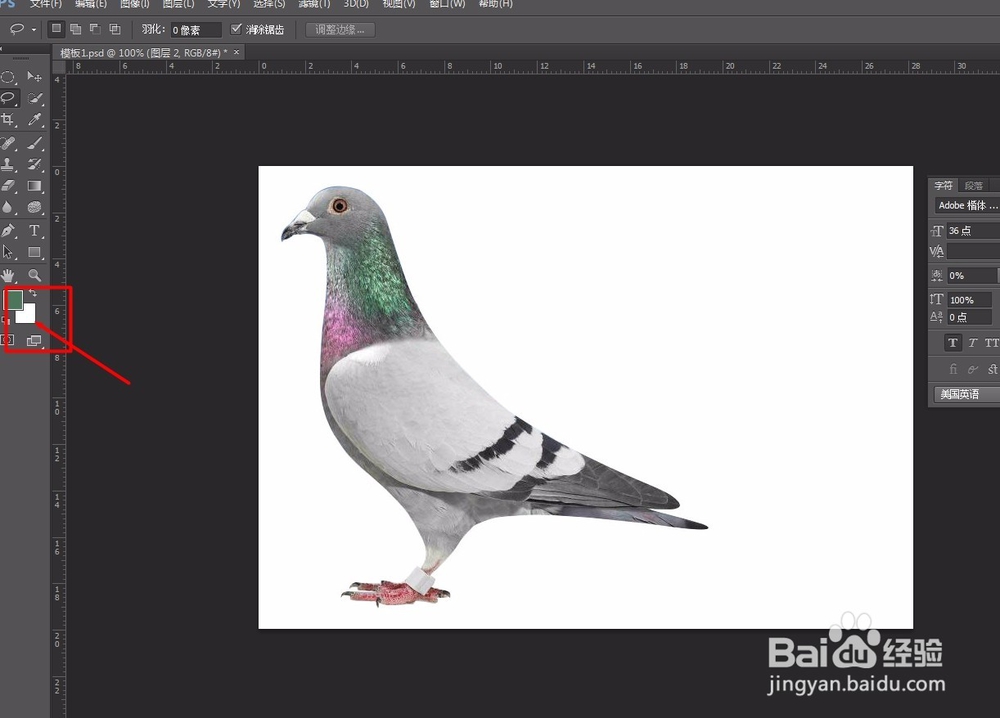The height and width of the screenshot is (718, 1000).
Task: Open the File (文件) menu
Action: tap(46, 4)
